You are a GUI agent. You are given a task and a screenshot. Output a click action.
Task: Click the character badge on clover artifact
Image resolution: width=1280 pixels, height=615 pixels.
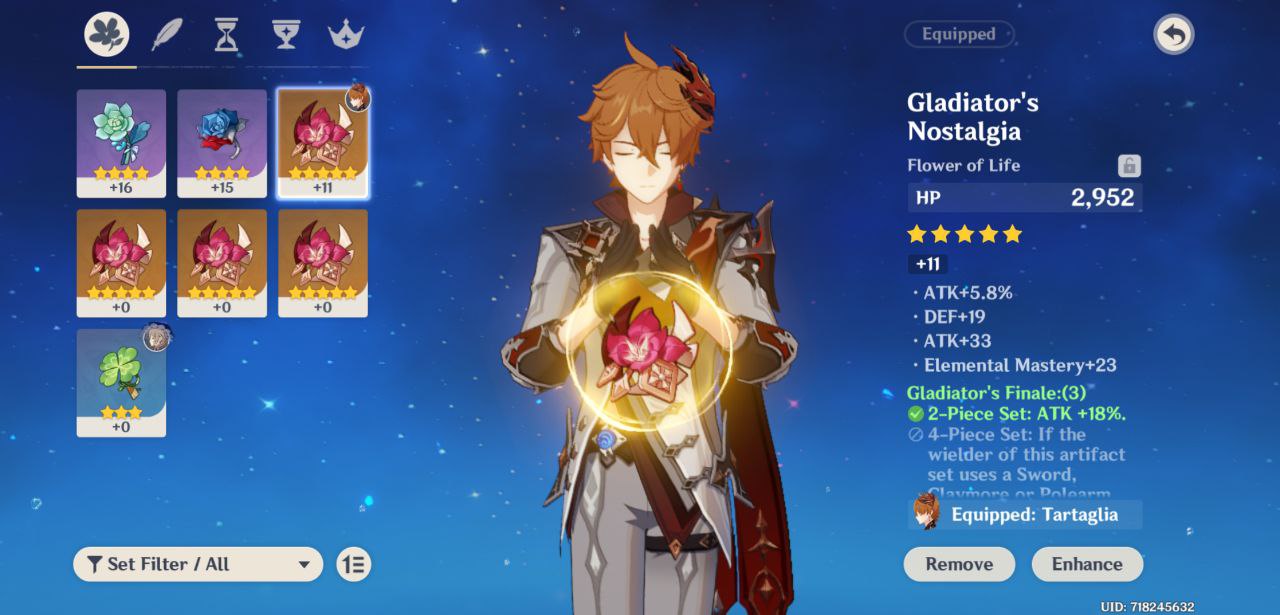[x=156, y=337]
